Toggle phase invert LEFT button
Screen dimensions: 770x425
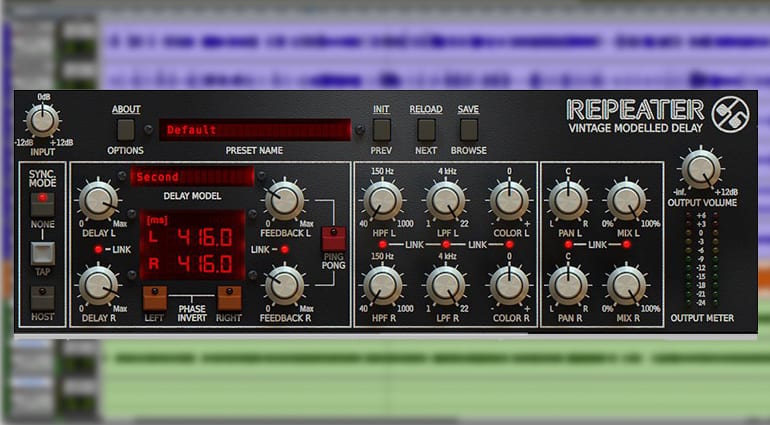155,298
